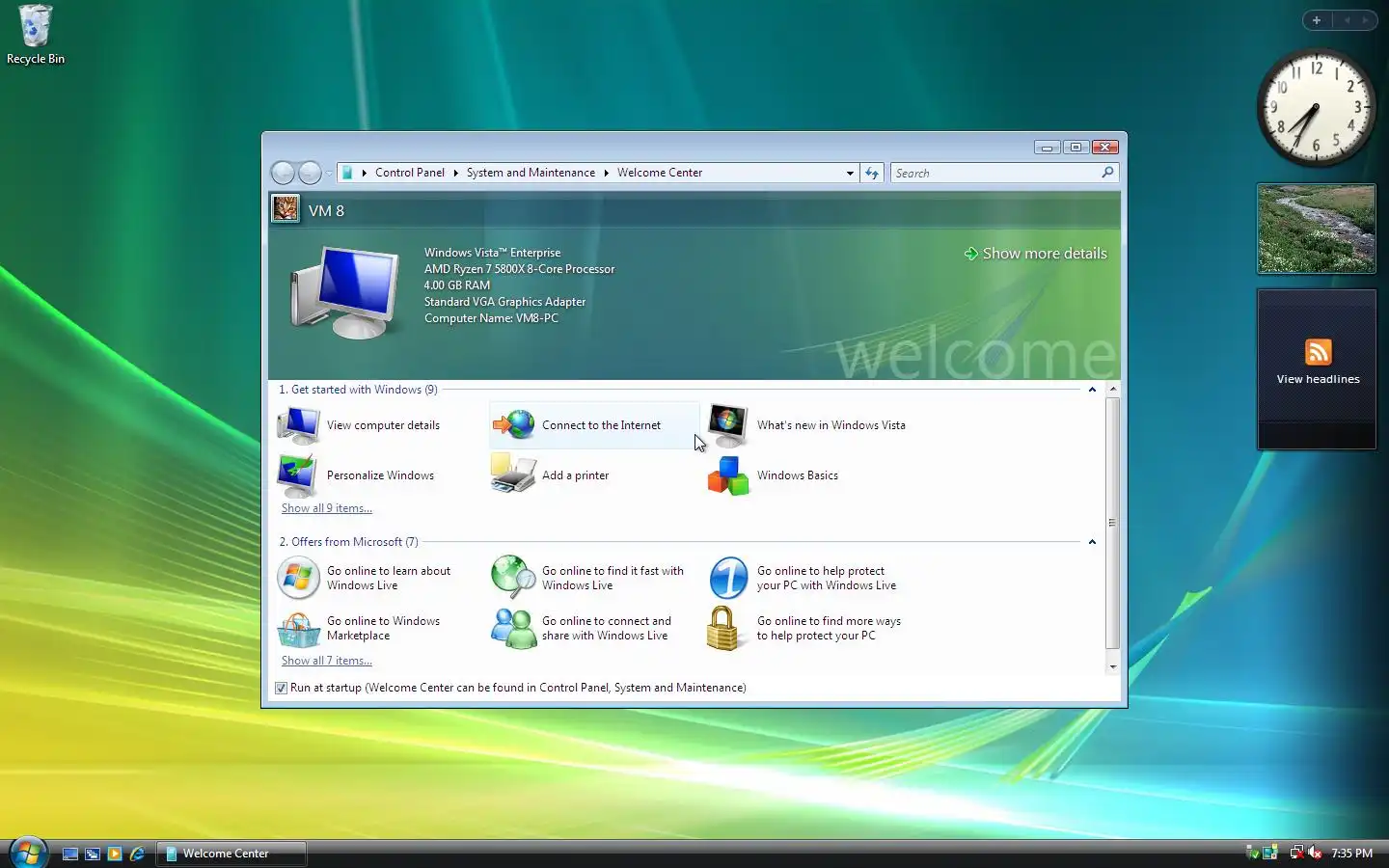Image resolution: width=1389 pixels, height=868 pixels.
Task: Click Welcome Center breadcrumb
Action: pyautogui.click(x=660, y=173)
